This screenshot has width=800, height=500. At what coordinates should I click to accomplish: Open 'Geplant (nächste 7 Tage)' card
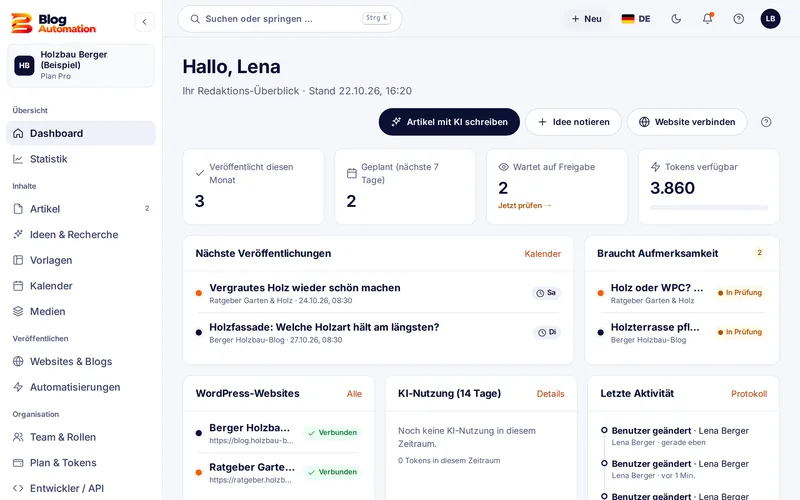pos(405,187)
